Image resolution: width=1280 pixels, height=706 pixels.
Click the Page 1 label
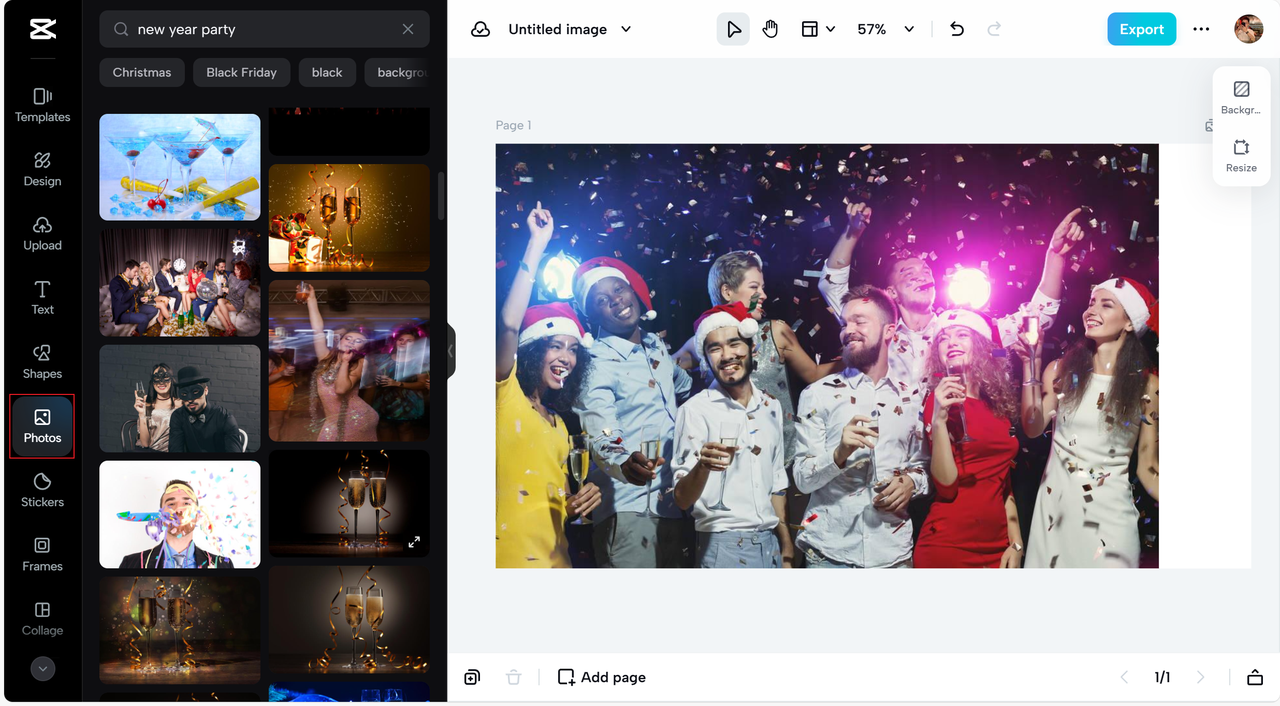point(513,125)
